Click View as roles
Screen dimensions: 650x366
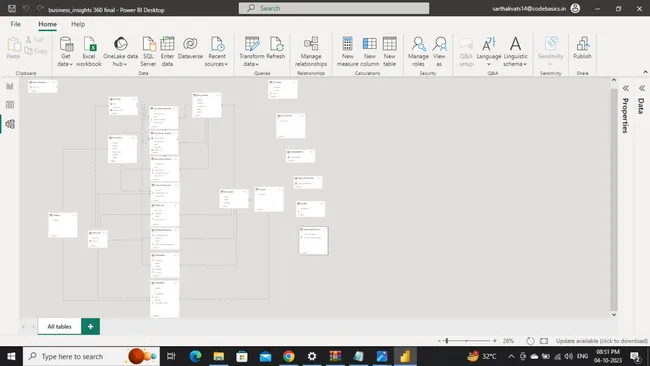click(439, 51)
